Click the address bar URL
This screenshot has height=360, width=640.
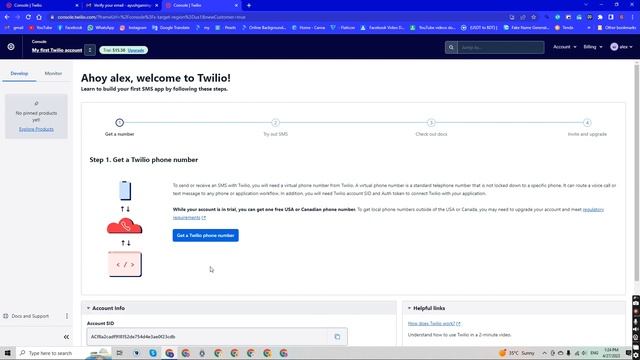(151, 17)
